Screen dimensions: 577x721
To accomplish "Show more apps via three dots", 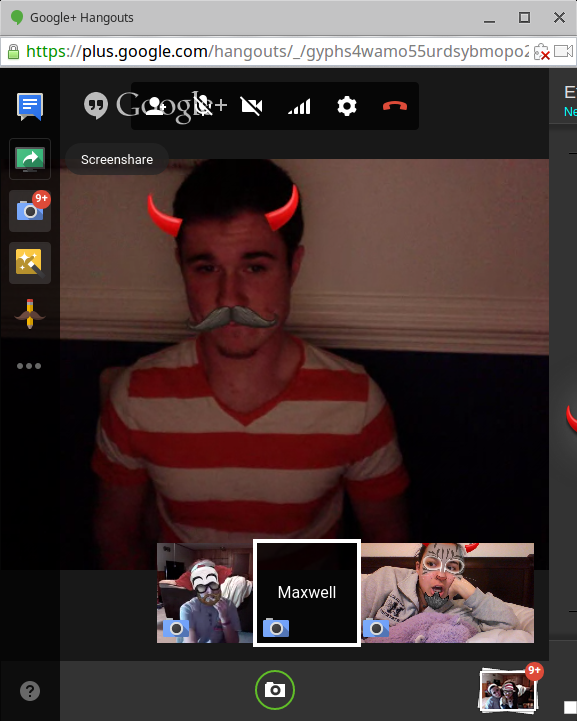I will pos(29,366).
